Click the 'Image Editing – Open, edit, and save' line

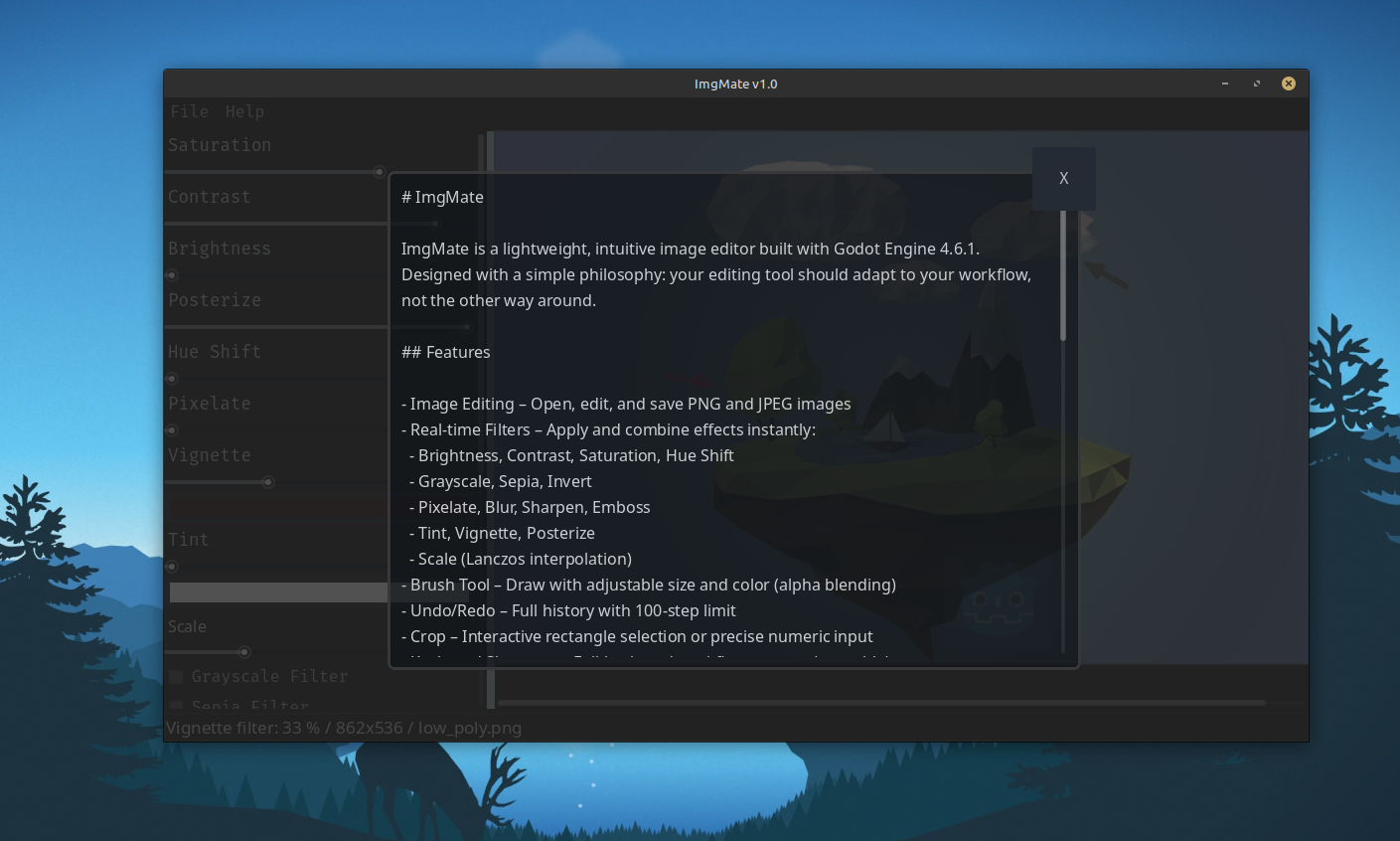pyautogui.click(x=626, y=405)
